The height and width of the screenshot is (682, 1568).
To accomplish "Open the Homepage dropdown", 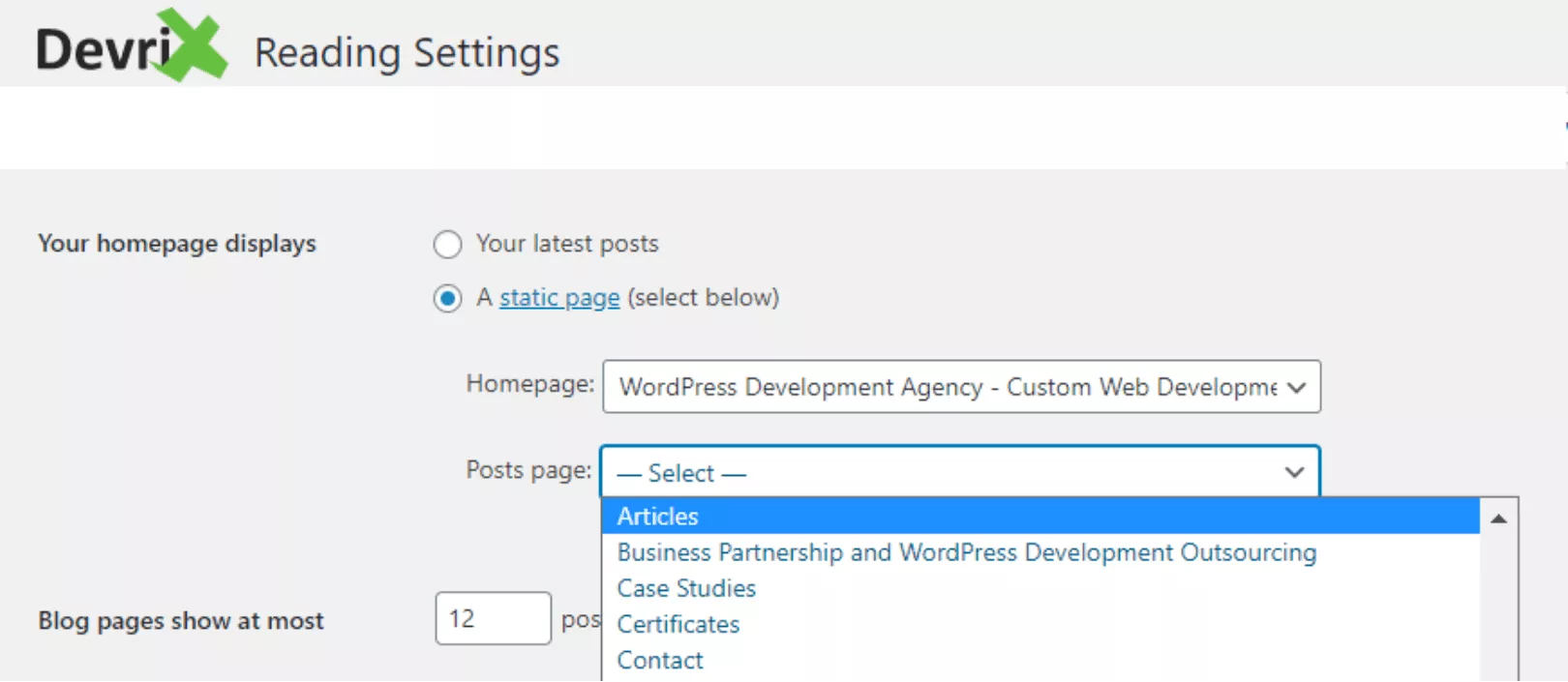I will tap(961, 387).
